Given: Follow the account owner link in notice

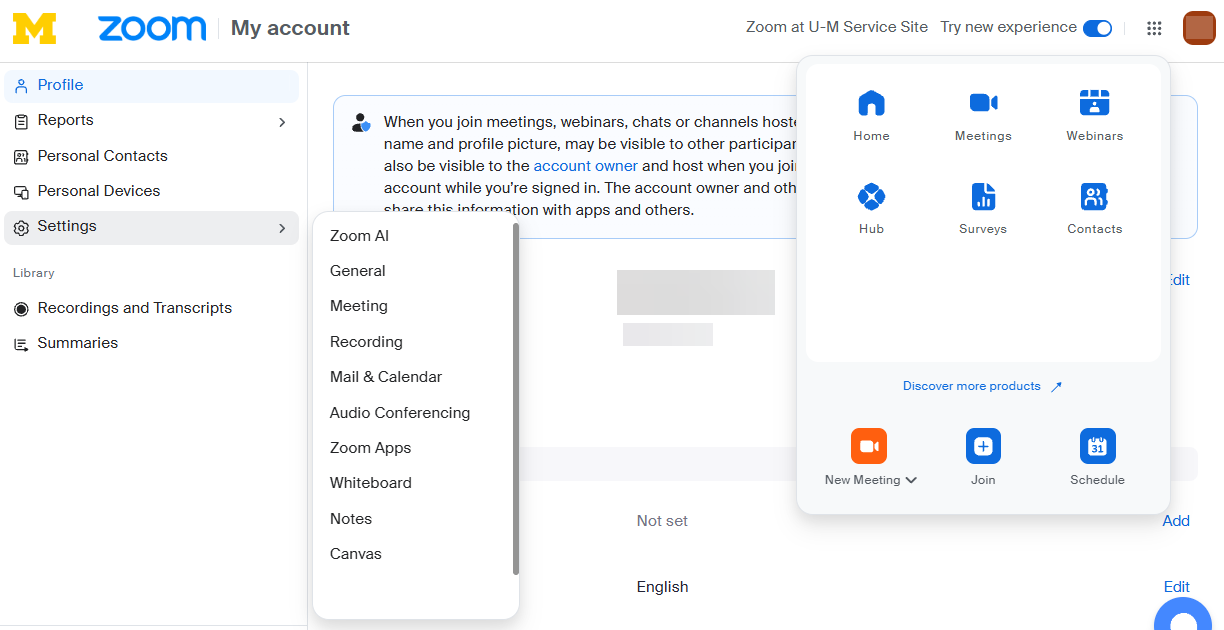Looking at the screenshot, I should tap(585, 166).
